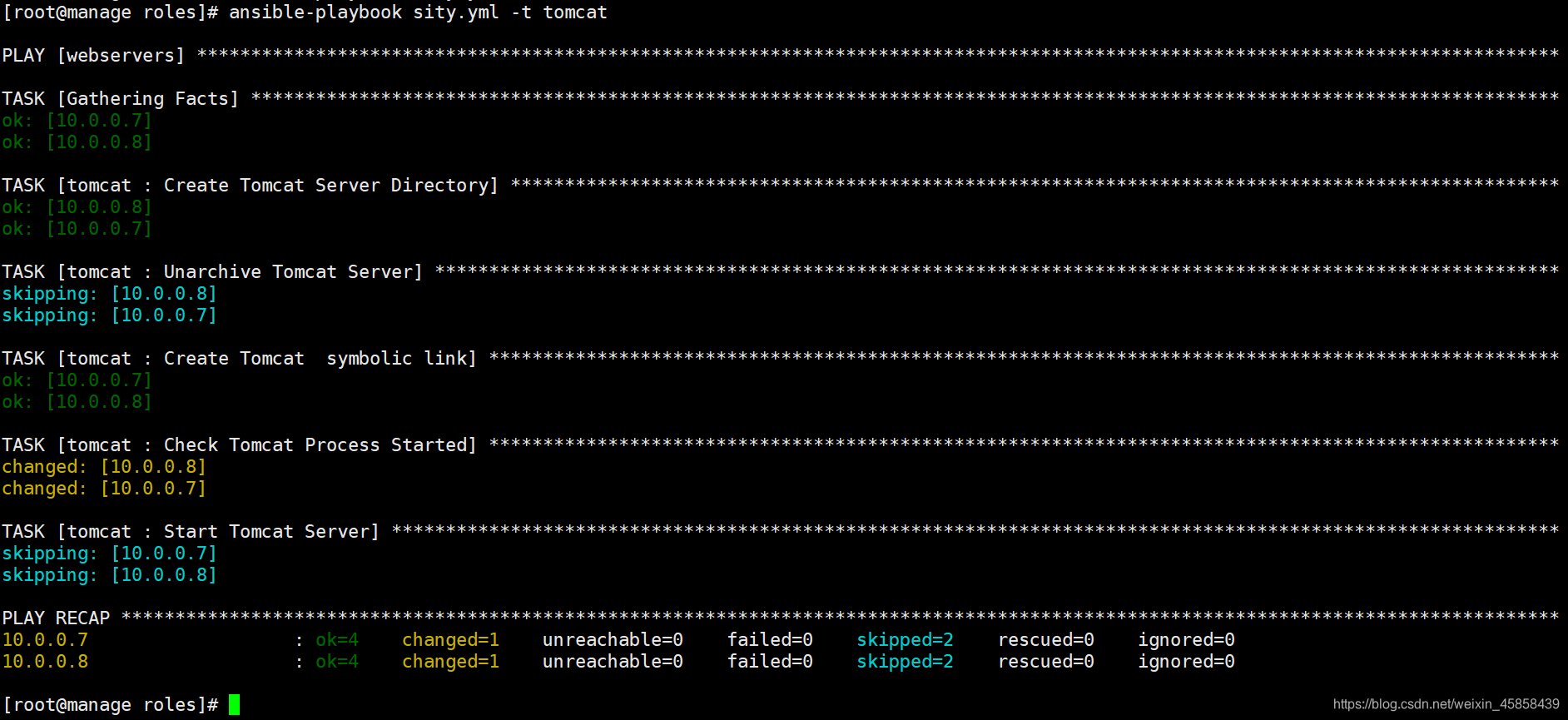Select 'changed: [10.0.0.7]' line
The width and height of the screenshot is (1568, 720).
[104, 489]
